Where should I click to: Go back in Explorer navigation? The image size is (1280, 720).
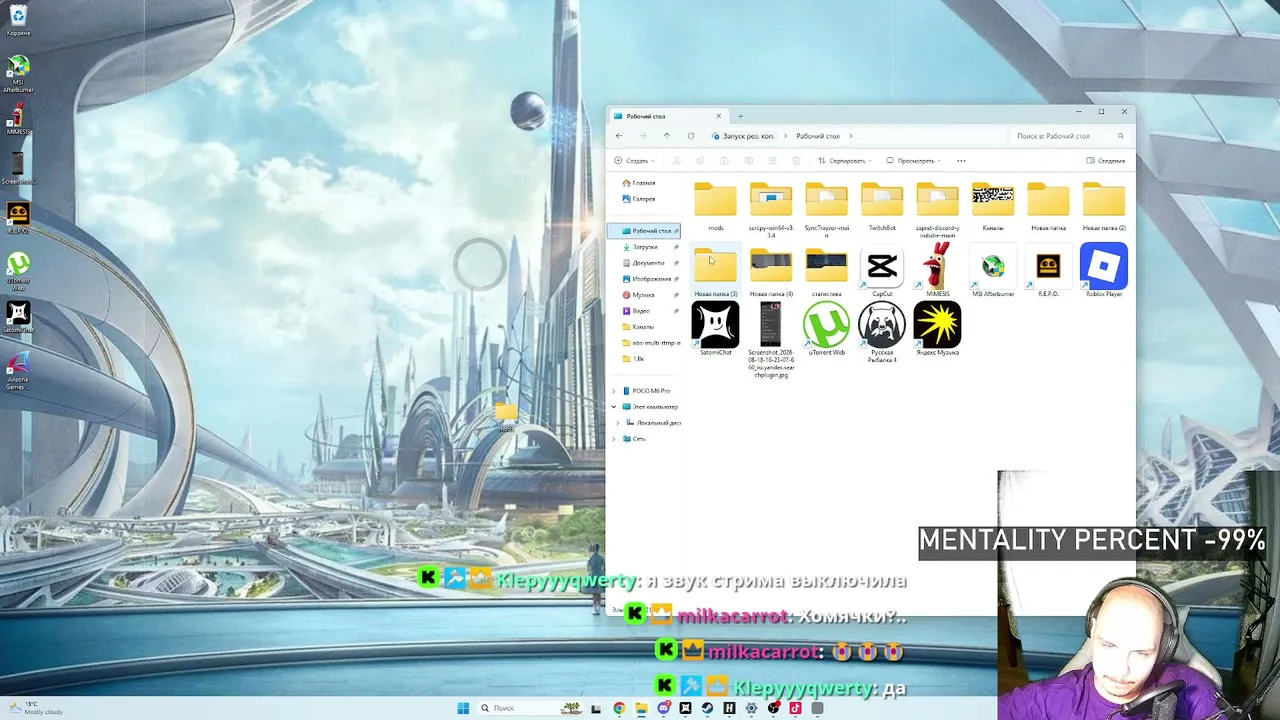tap(619, 136)
